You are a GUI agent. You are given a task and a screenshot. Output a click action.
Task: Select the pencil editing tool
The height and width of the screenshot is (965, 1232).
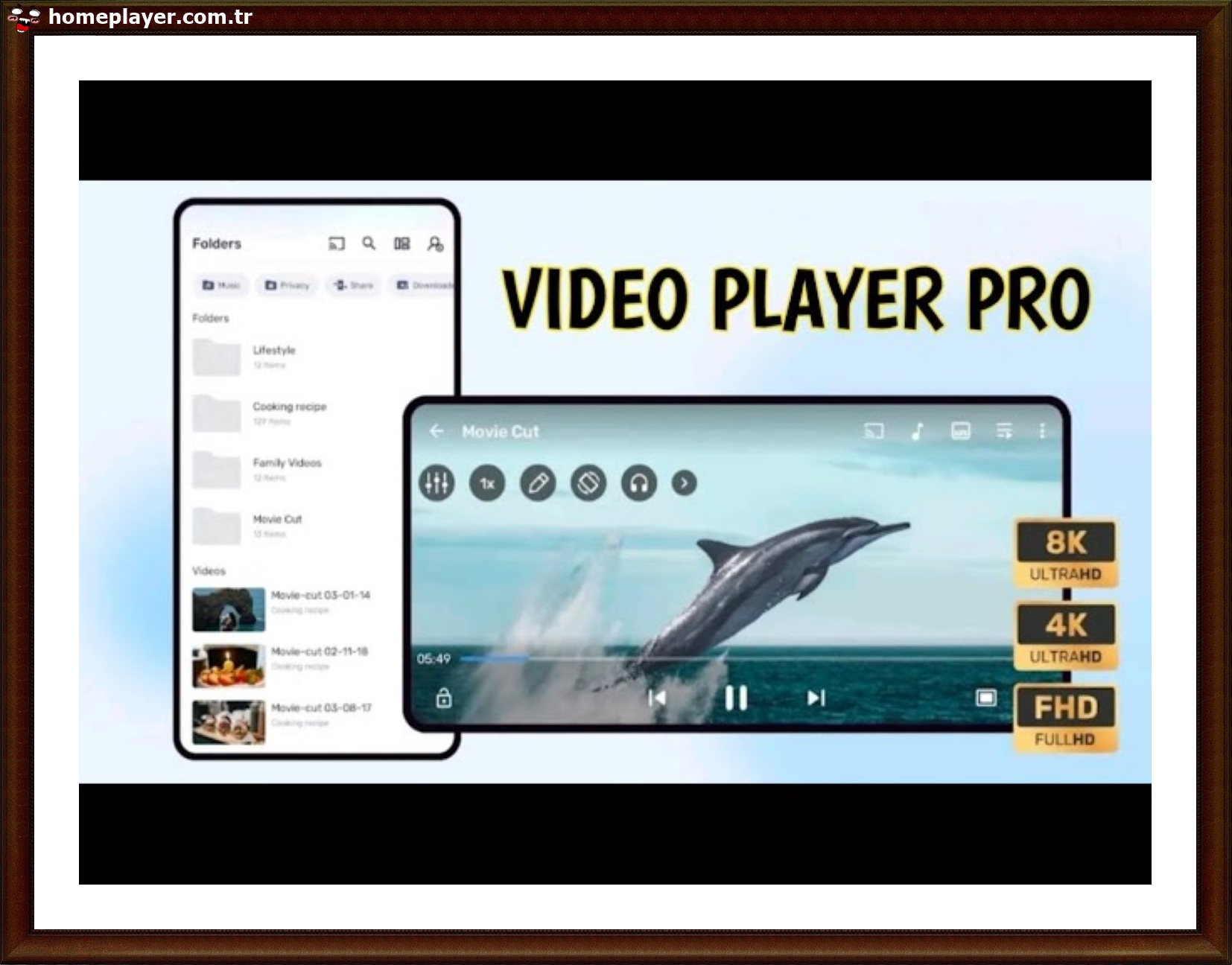[538, 482]
